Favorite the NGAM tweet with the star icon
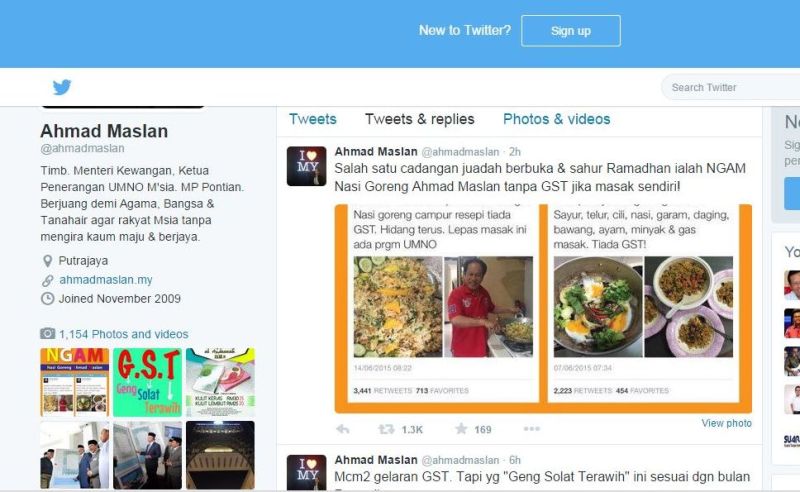Screen dimensions: 800x492 tap(461, 429)
